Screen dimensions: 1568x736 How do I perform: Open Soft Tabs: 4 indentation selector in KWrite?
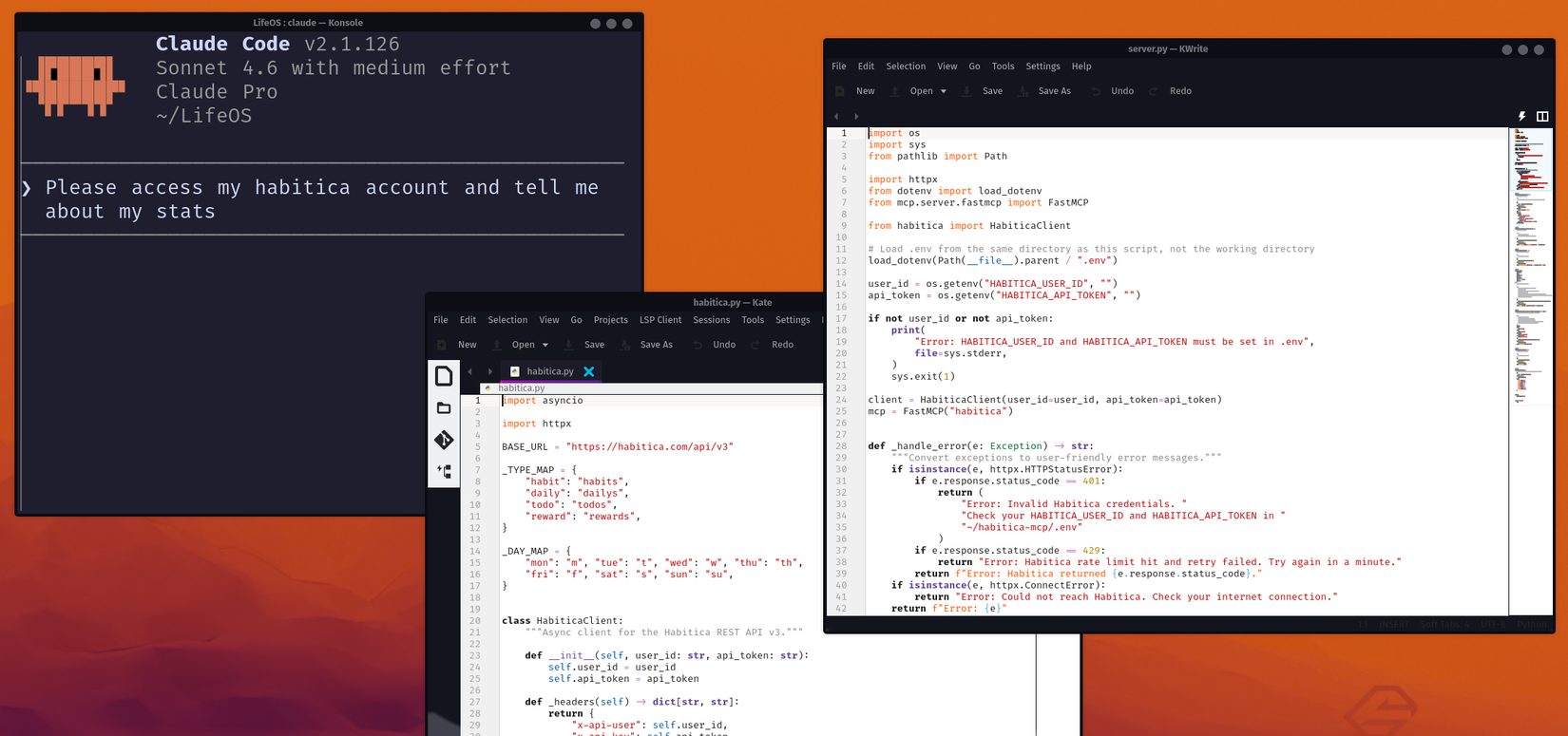coord(1444,625)
